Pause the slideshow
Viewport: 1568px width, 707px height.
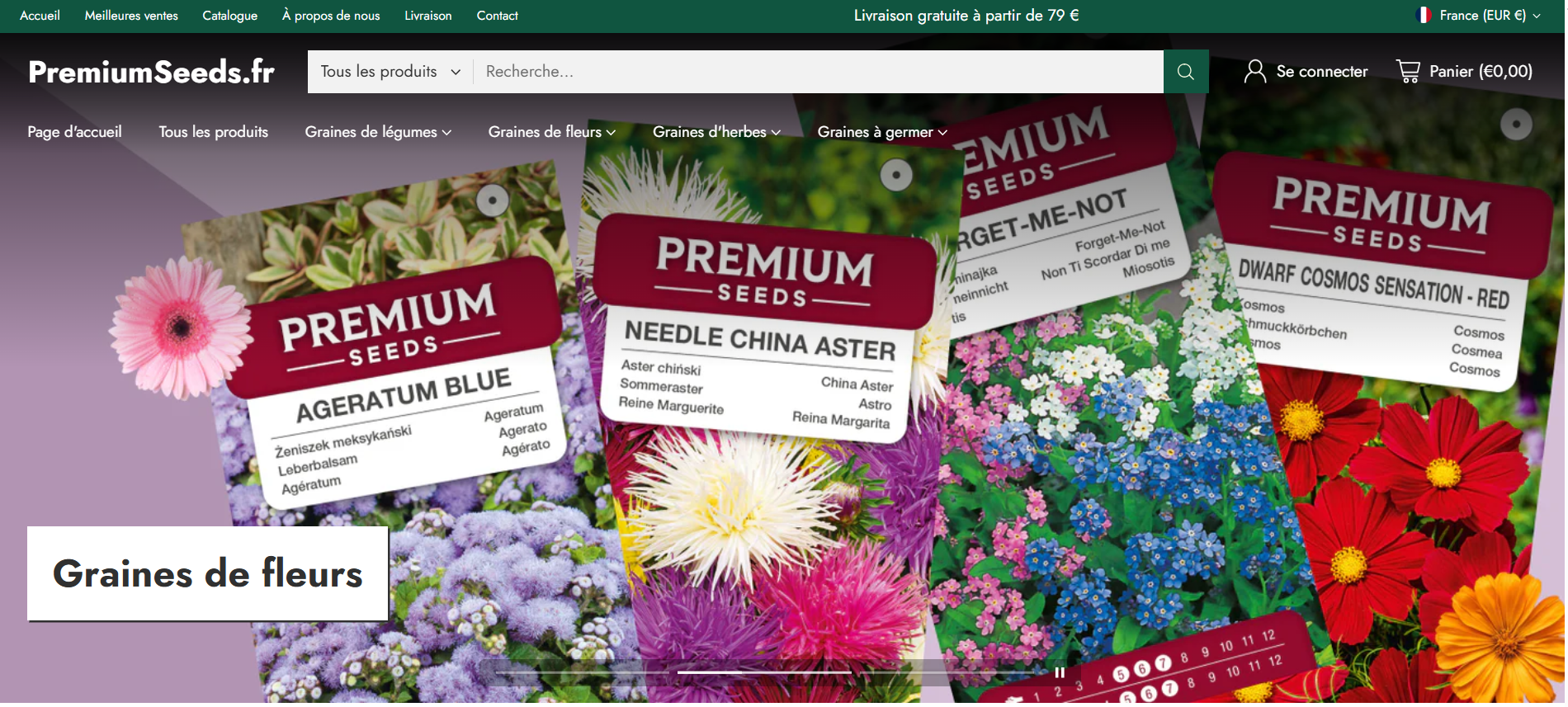coord(1060,672)
